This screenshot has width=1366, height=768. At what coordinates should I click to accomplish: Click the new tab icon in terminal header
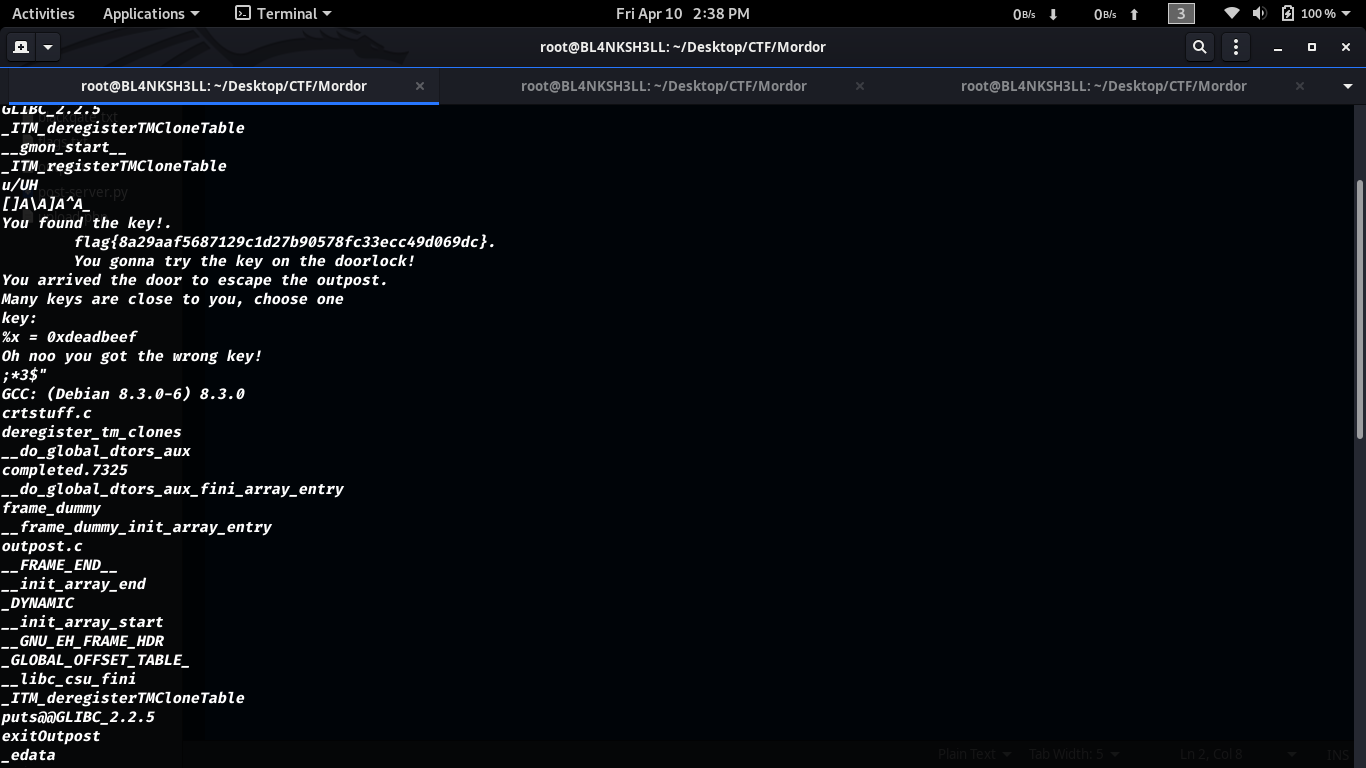pos(21,47)
